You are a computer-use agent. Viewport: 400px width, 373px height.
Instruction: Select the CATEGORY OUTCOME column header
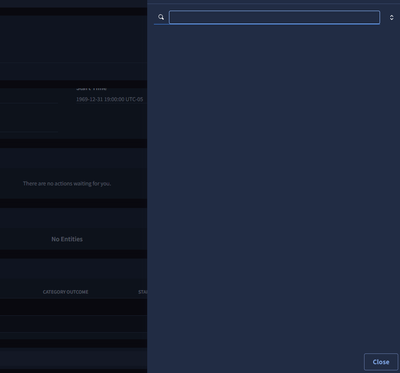[x=65, y=292]
